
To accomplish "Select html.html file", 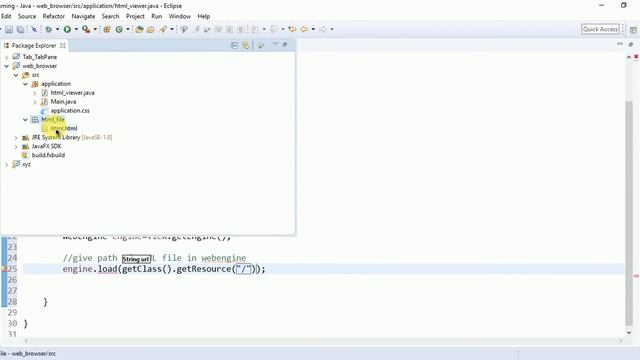I will click(64, 128).
